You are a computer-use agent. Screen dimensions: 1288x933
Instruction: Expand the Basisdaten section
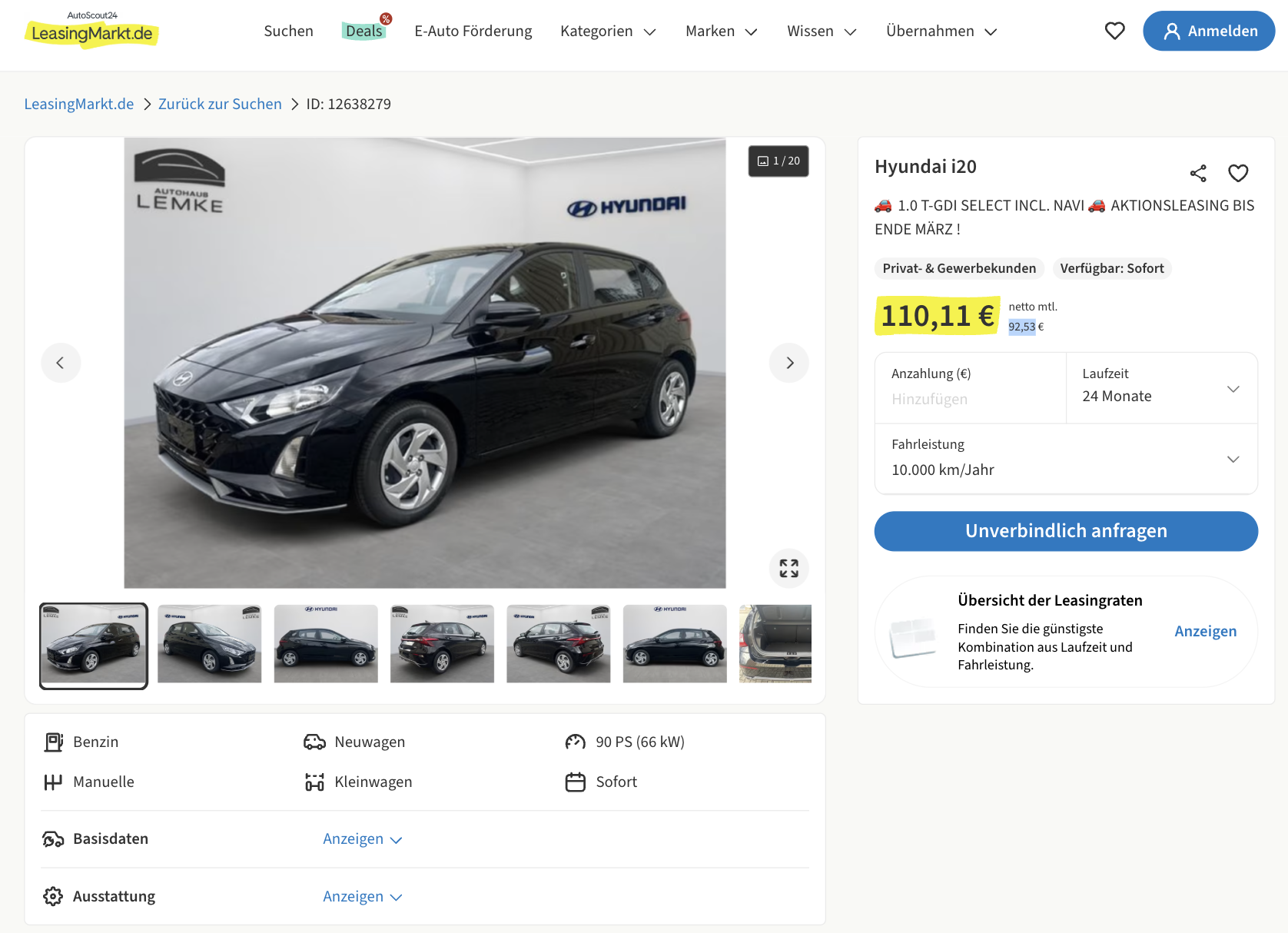click(362, 839)
